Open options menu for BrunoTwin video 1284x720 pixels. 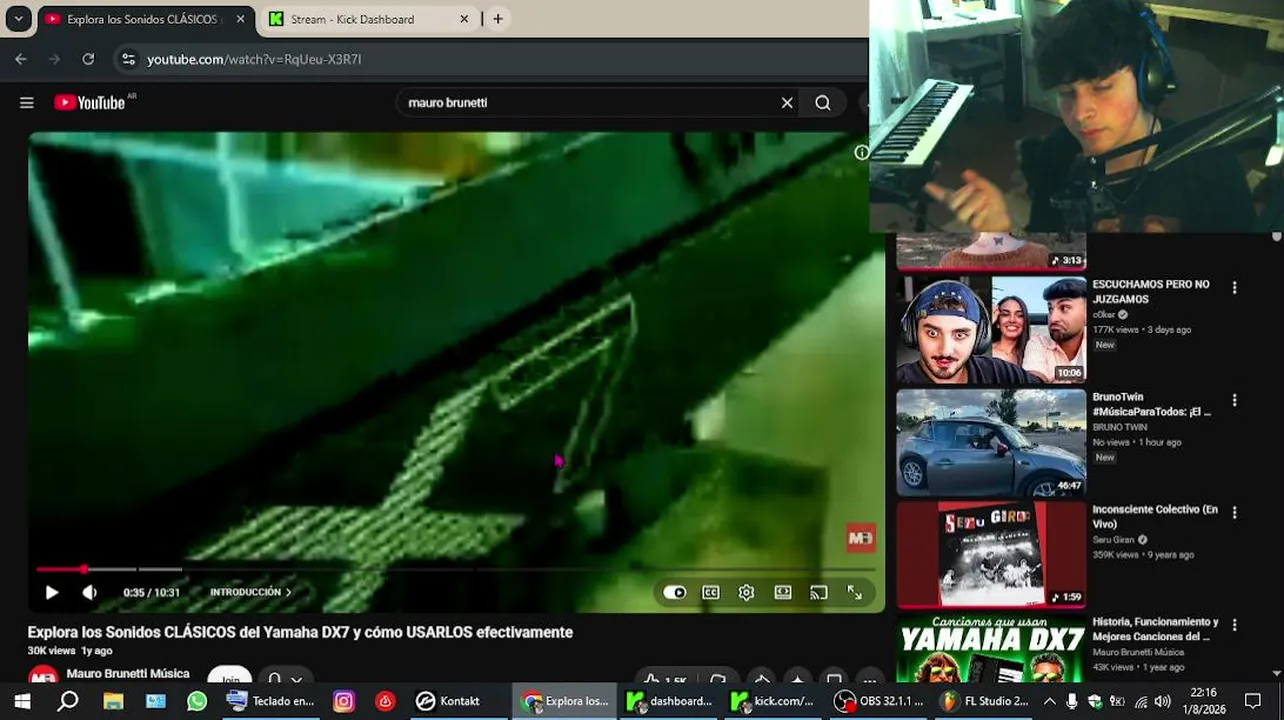coord(1234,400)
